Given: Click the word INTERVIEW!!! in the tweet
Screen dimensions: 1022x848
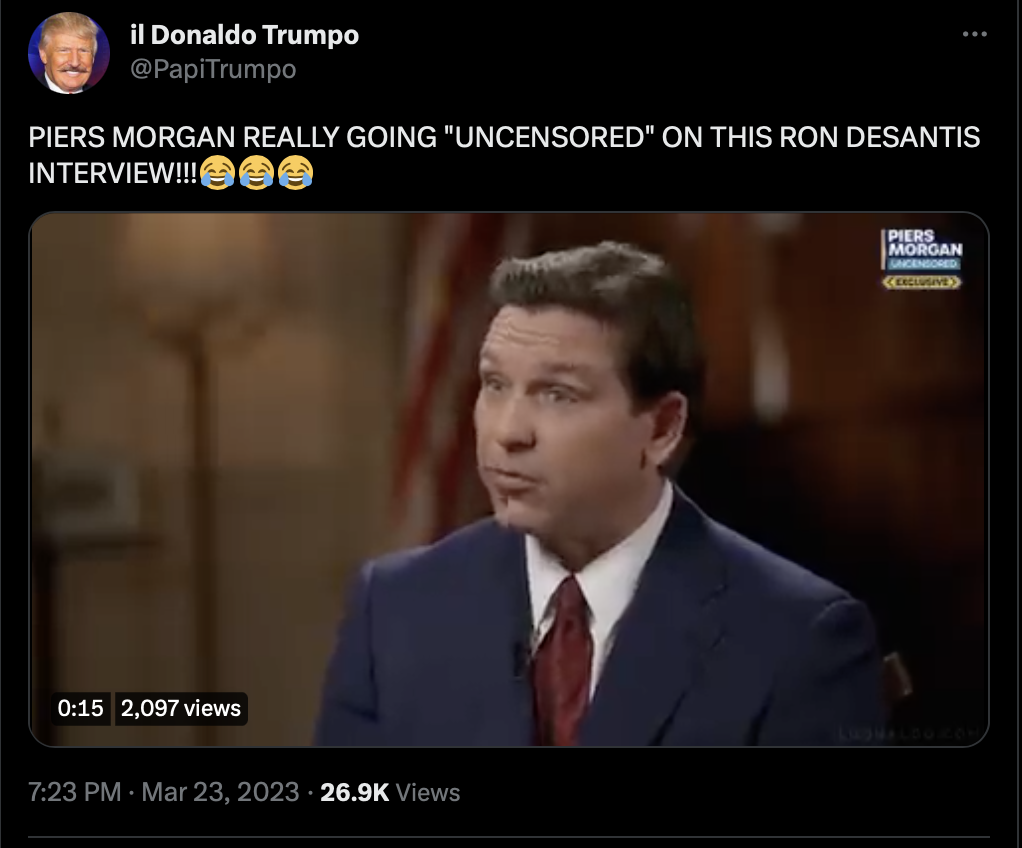Looking at the screenshot, I should point(113,173).
